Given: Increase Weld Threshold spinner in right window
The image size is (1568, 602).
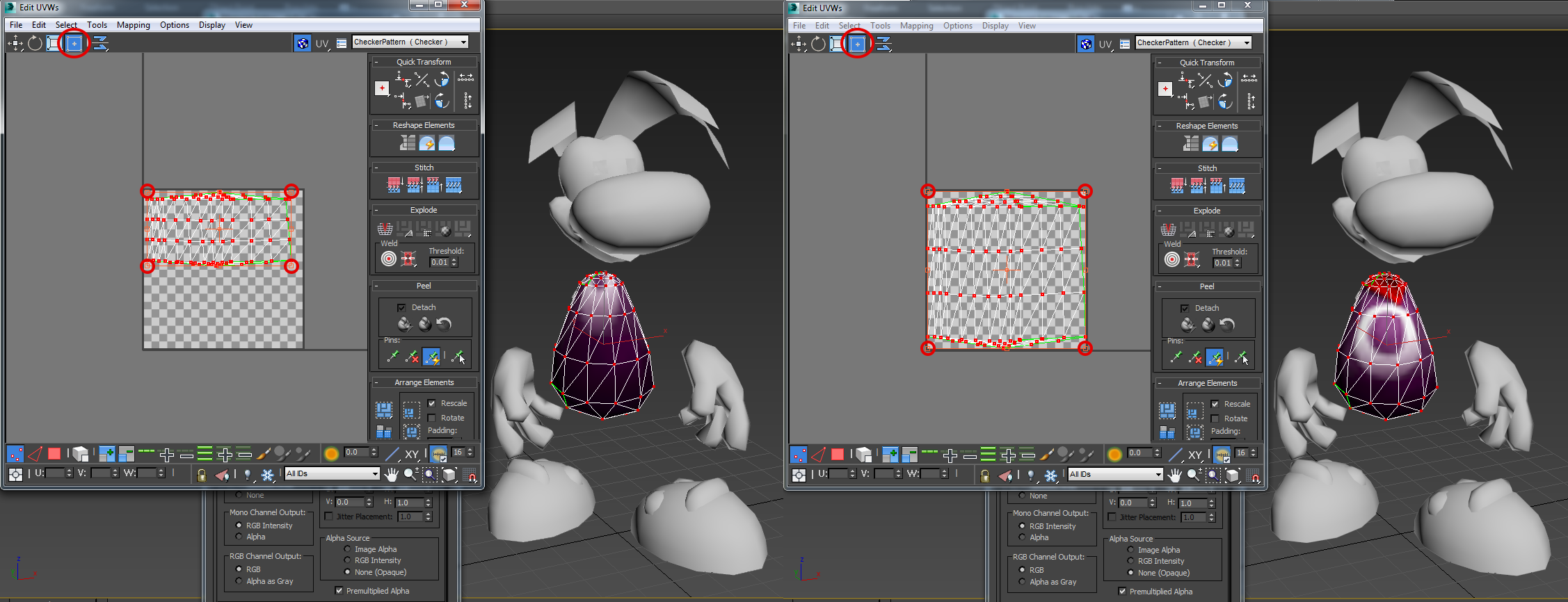Looking at the screenshot, I should click(x=1238, y=260).
